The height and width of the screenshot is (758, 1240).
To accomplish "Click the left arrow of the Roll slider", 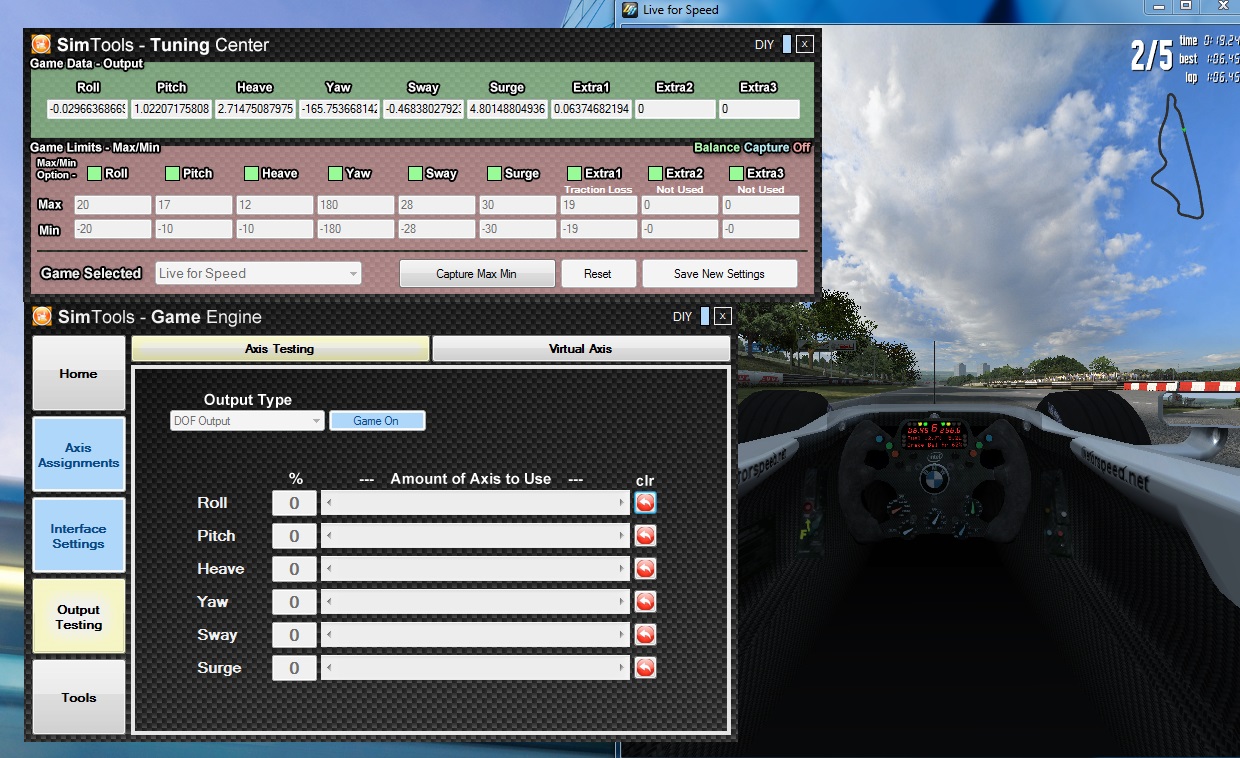I will [x=329, y=503].
